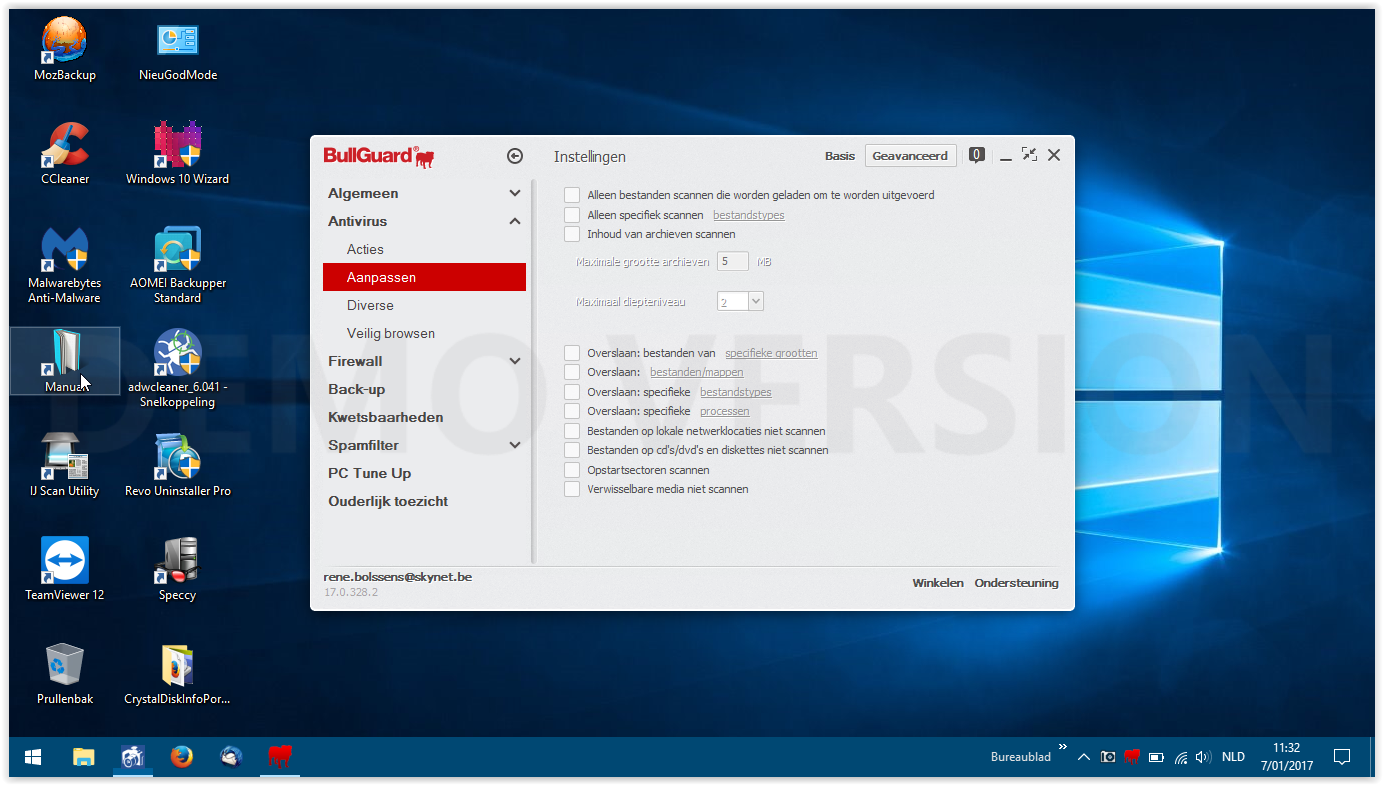Enable scanning only files loaded for execution
Screen dimensions: 1383x785
tap(572, 195)
